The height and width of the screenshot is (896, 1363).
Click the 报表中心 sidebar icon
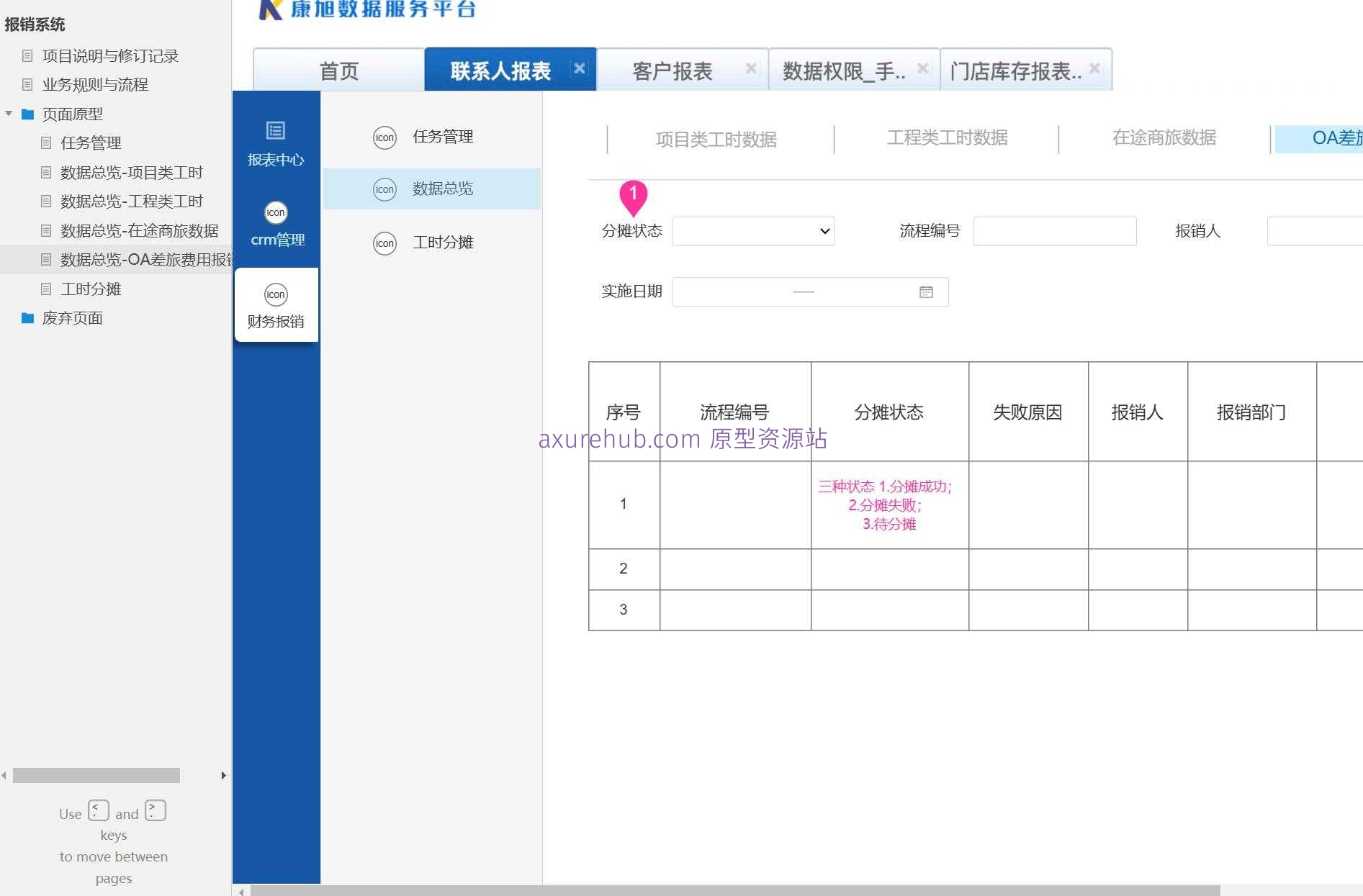(x=275, y=130)
